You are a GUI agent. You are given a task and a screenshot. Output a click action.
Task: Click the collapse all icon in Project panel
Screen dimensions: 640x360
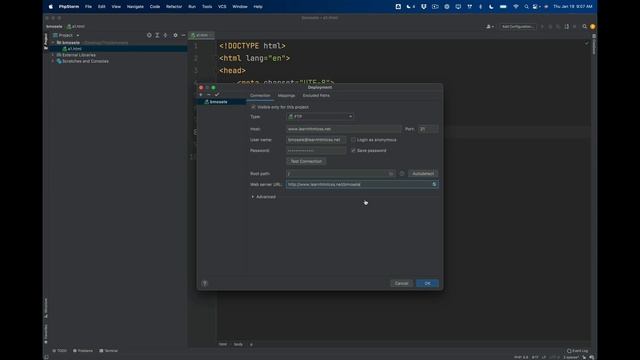point(165,36)
